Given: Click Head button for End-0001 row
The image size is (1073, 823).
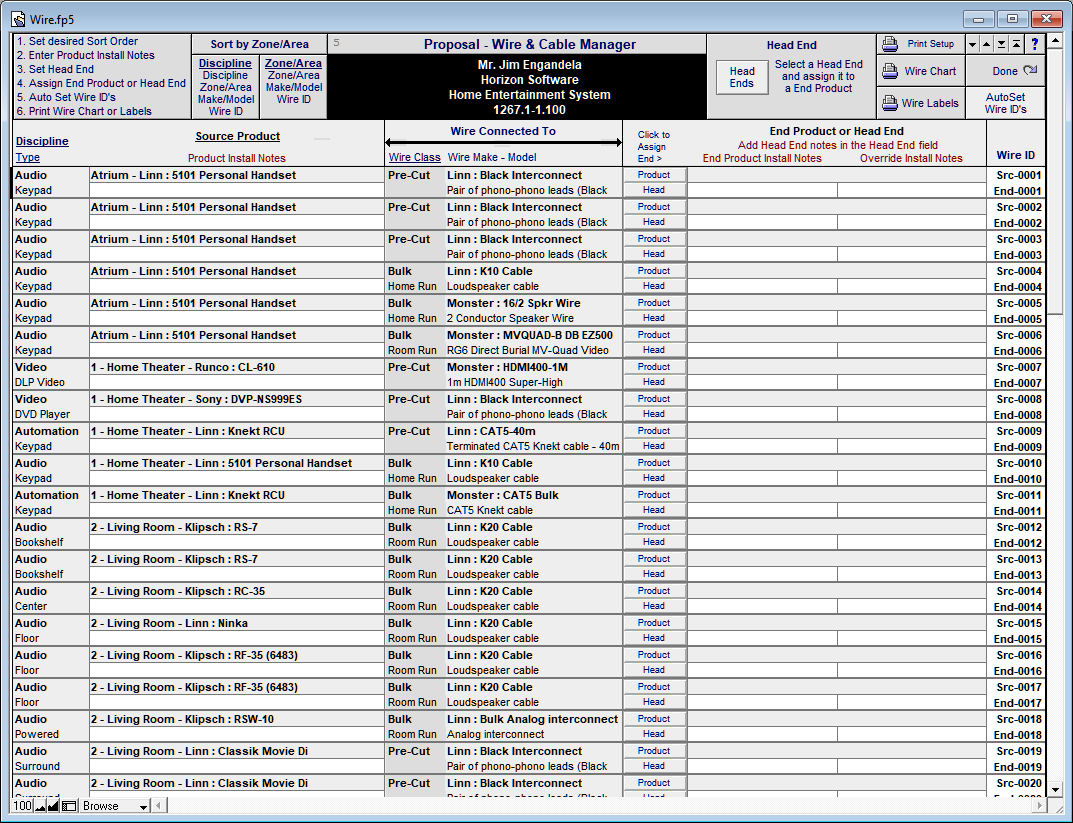Looking at the screenshot, I should [654, 190].
